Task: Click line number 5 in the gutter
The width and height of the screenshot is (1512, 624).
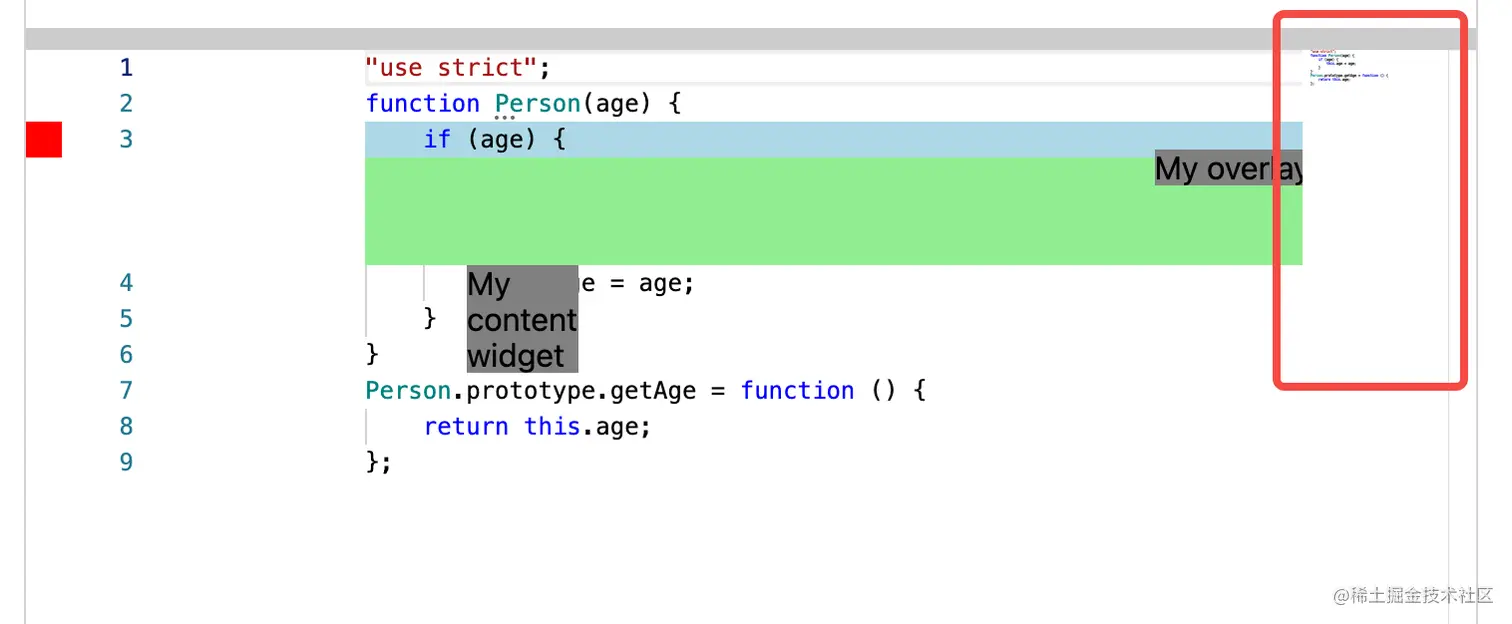Action: tap(126, 319)
